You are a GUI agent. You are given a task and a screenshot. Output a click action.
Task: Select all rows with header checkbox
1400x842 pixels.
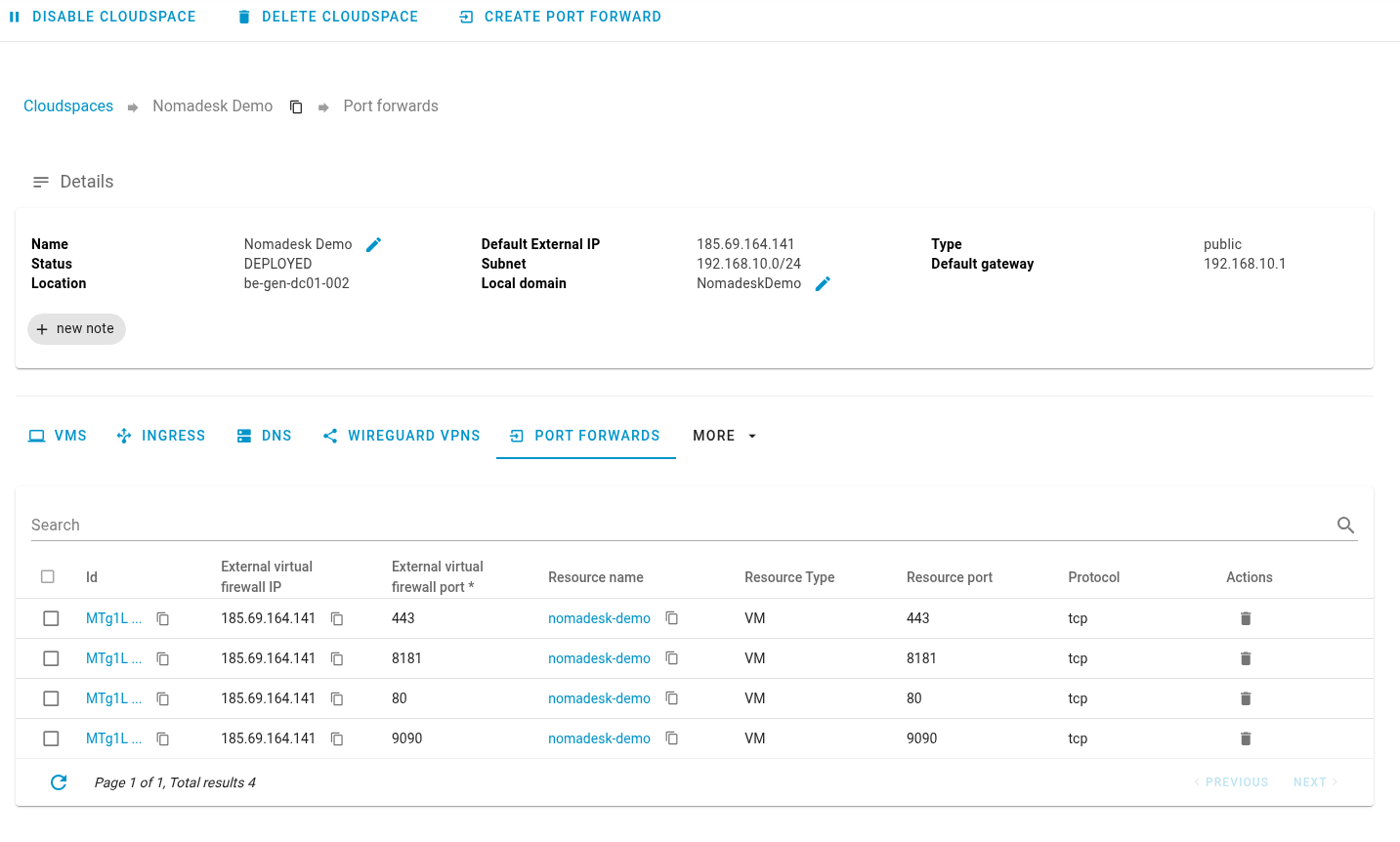(48, 577)
